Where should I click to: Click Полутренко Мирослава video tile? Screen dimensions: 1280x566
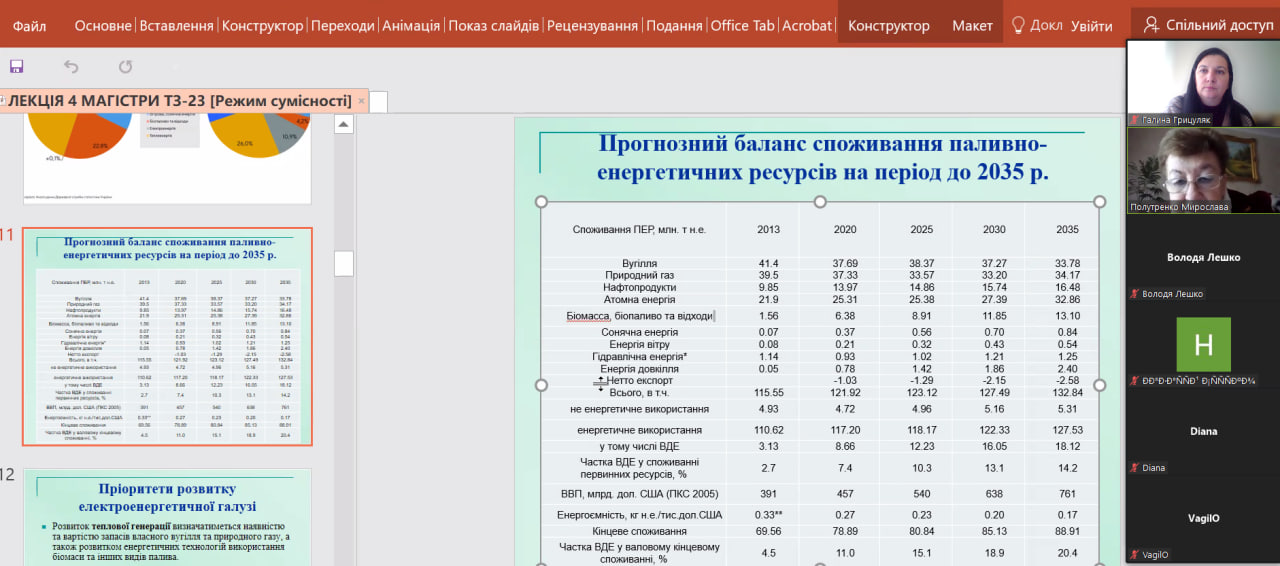tap(1203, 170)
